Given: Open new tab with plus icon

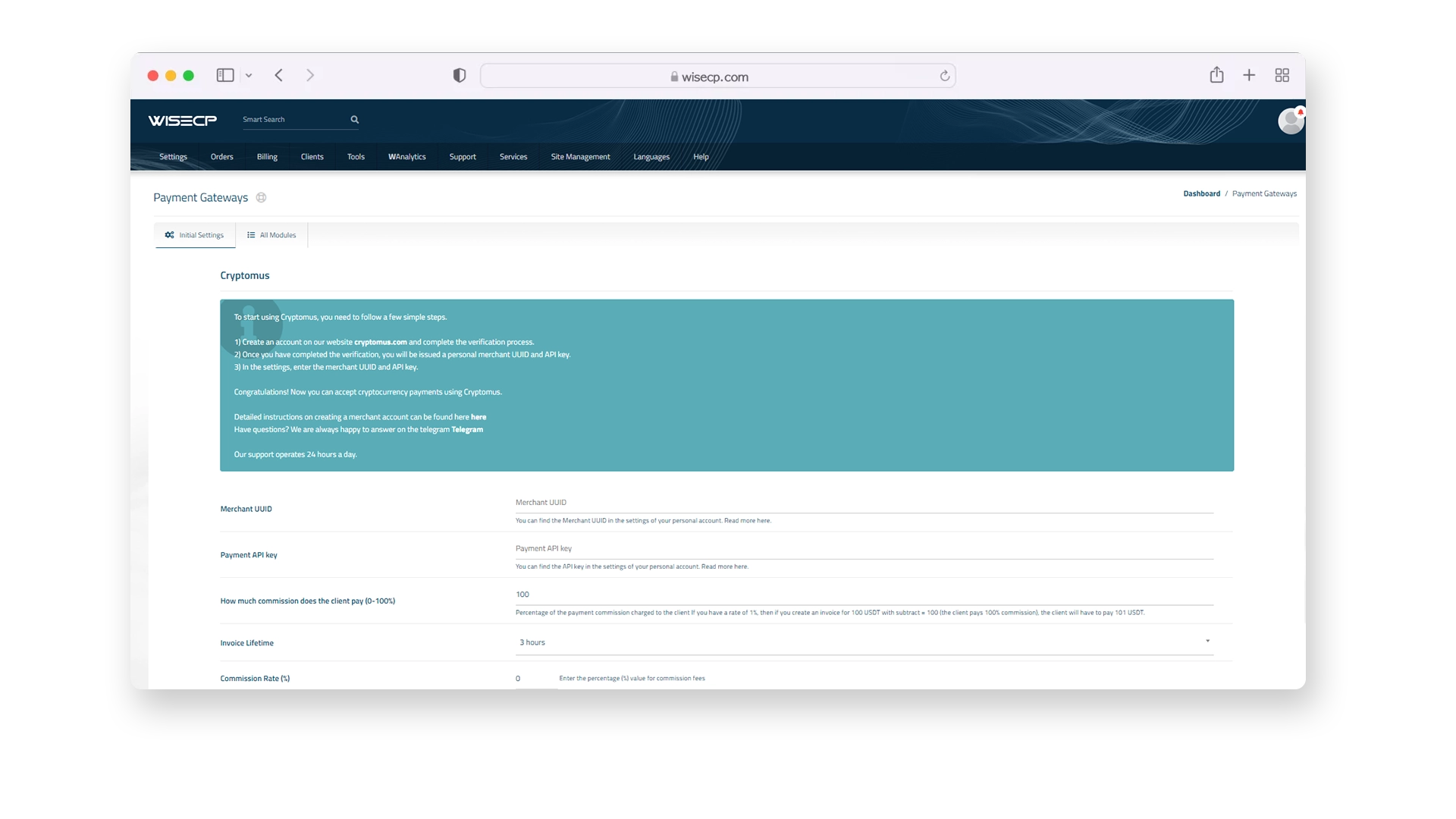Looking at the screenshot, I should tap(1249, 75).
